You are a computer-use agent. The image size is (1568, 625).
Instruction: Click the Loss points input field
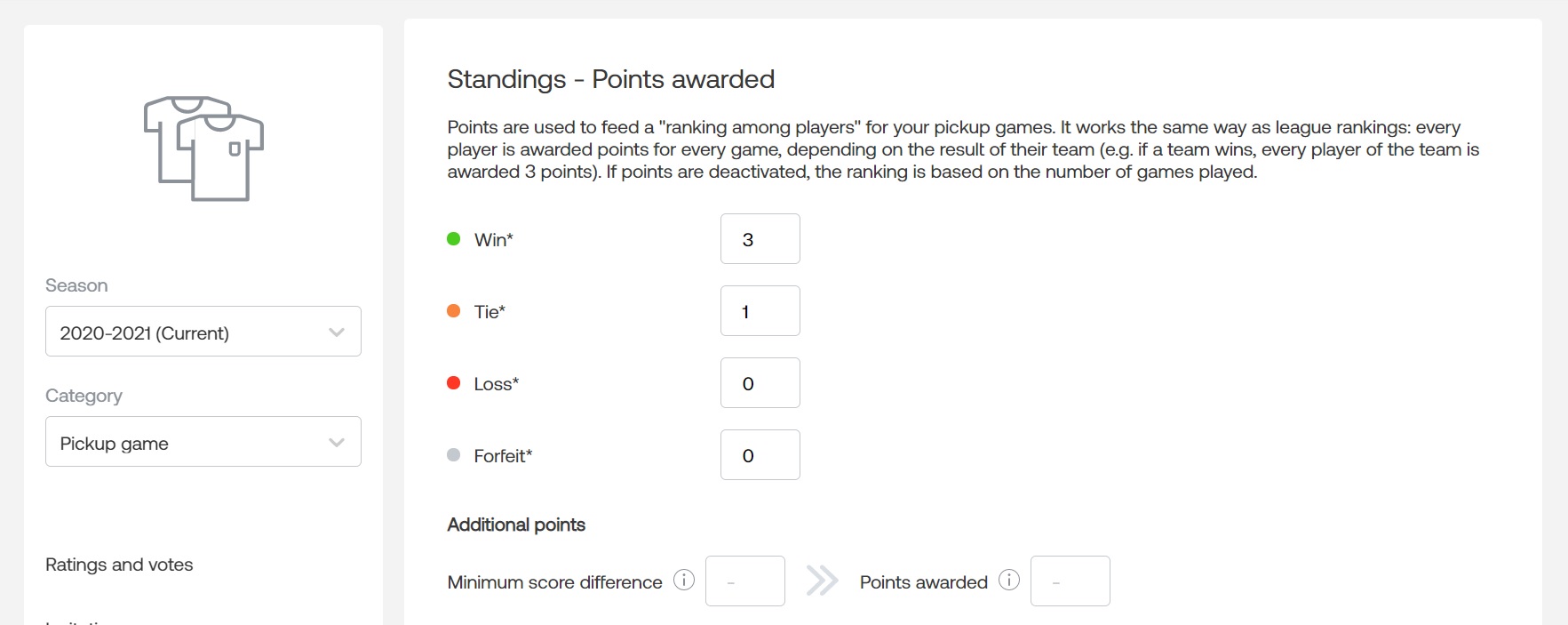tap(760, 383)
